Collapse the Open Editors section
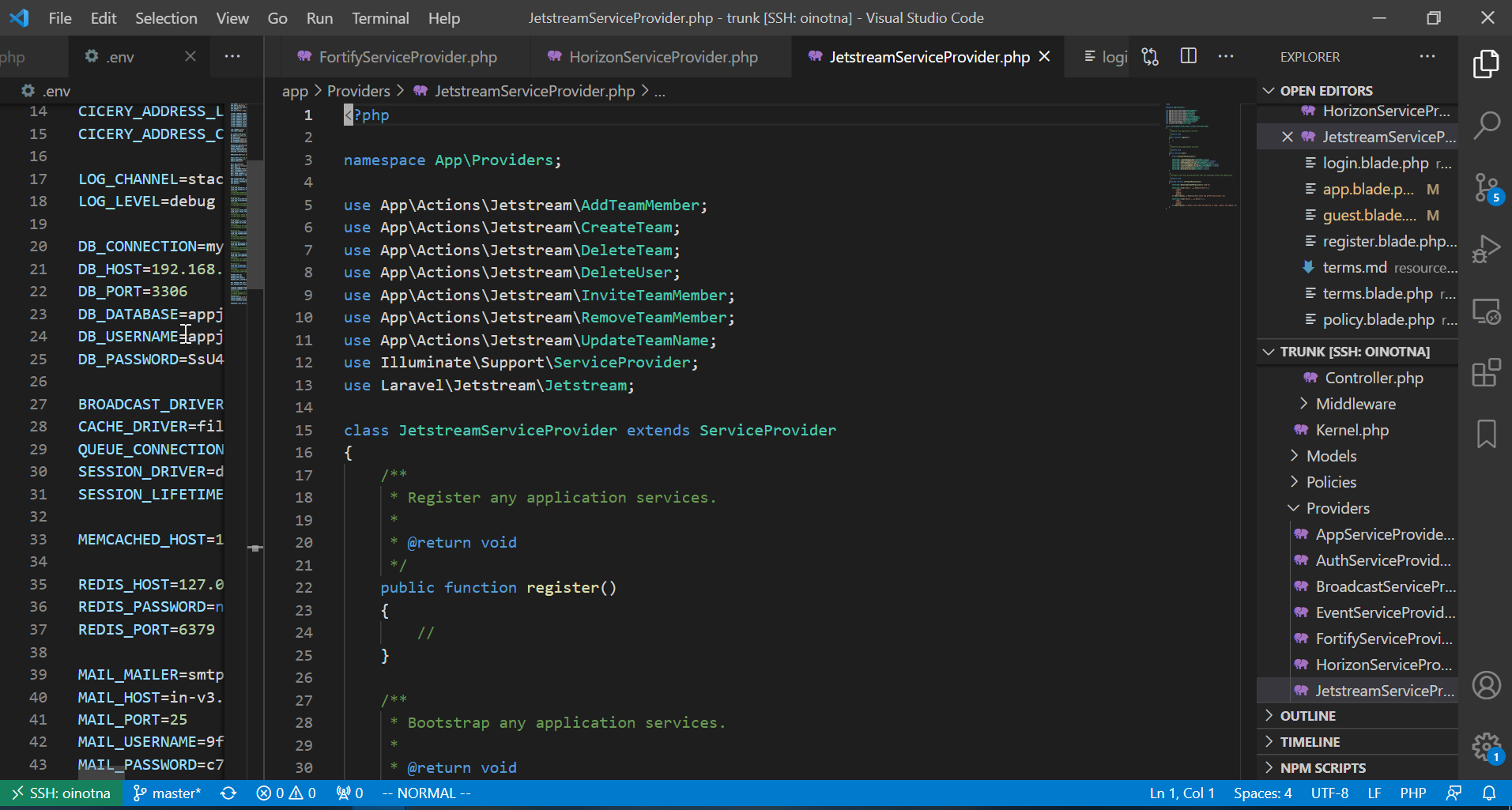The width and height of the screenshot is (1512, 810). click(1357, 91)
